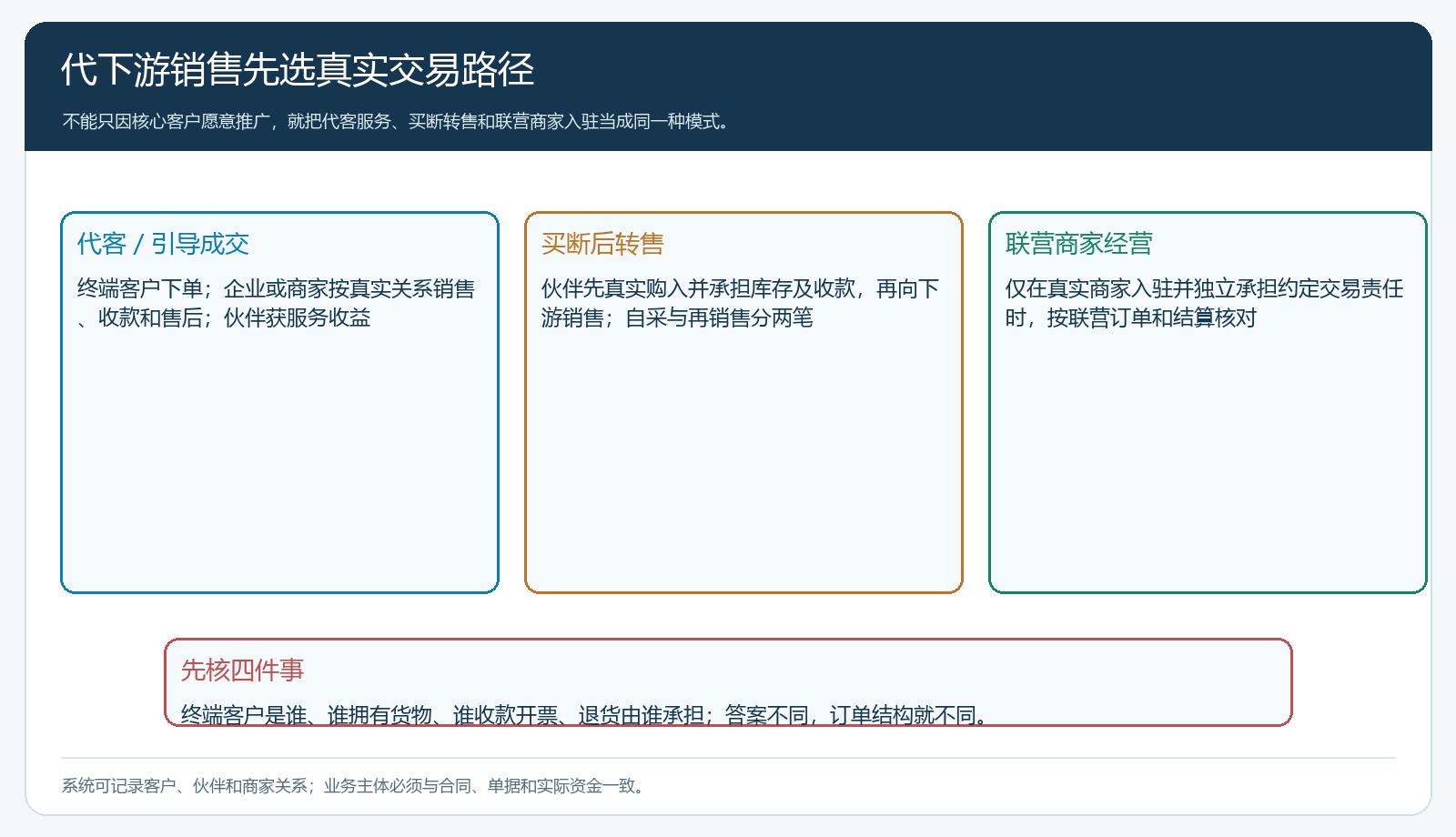Select the description starting with 伙伴先真实购入
Screen dimensions: 1456x837
pos(740,303)
